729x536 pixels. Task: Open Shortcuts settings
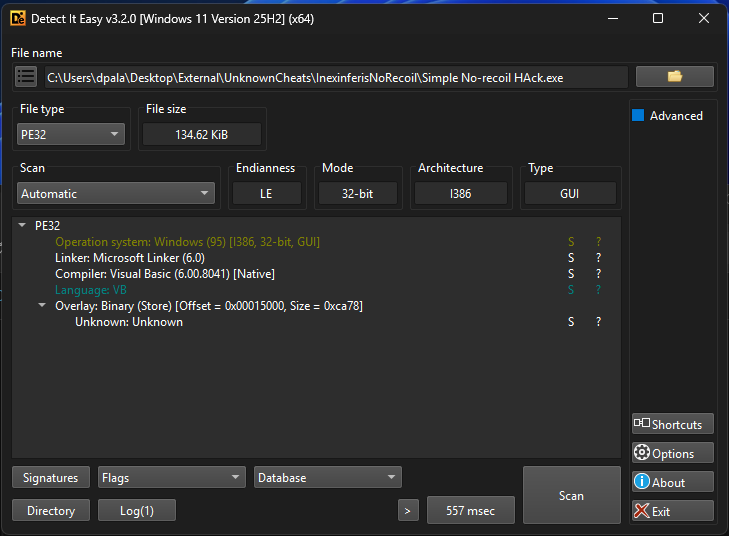coord(672,424)
